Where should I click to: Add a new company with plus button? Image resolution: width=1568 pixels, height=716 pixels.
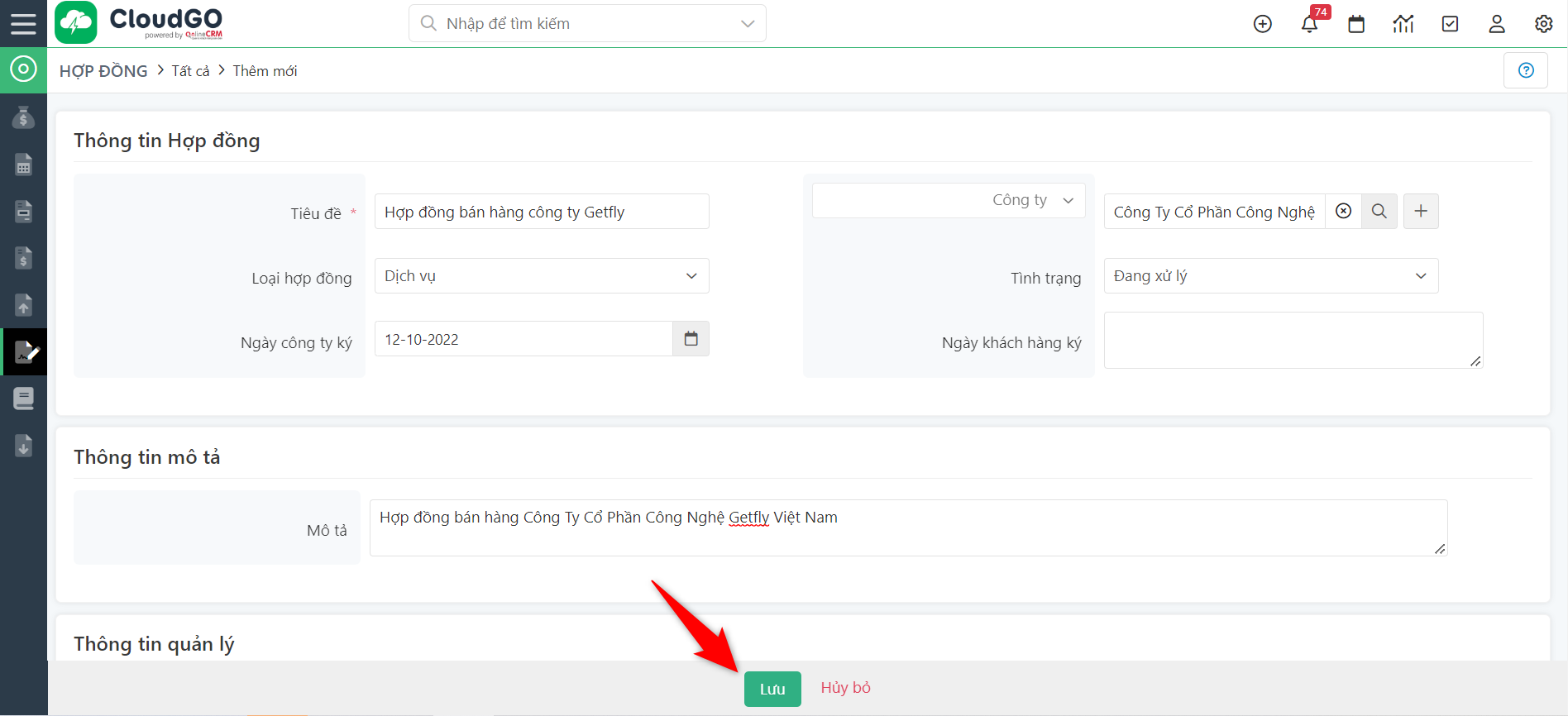point(1421,212)
